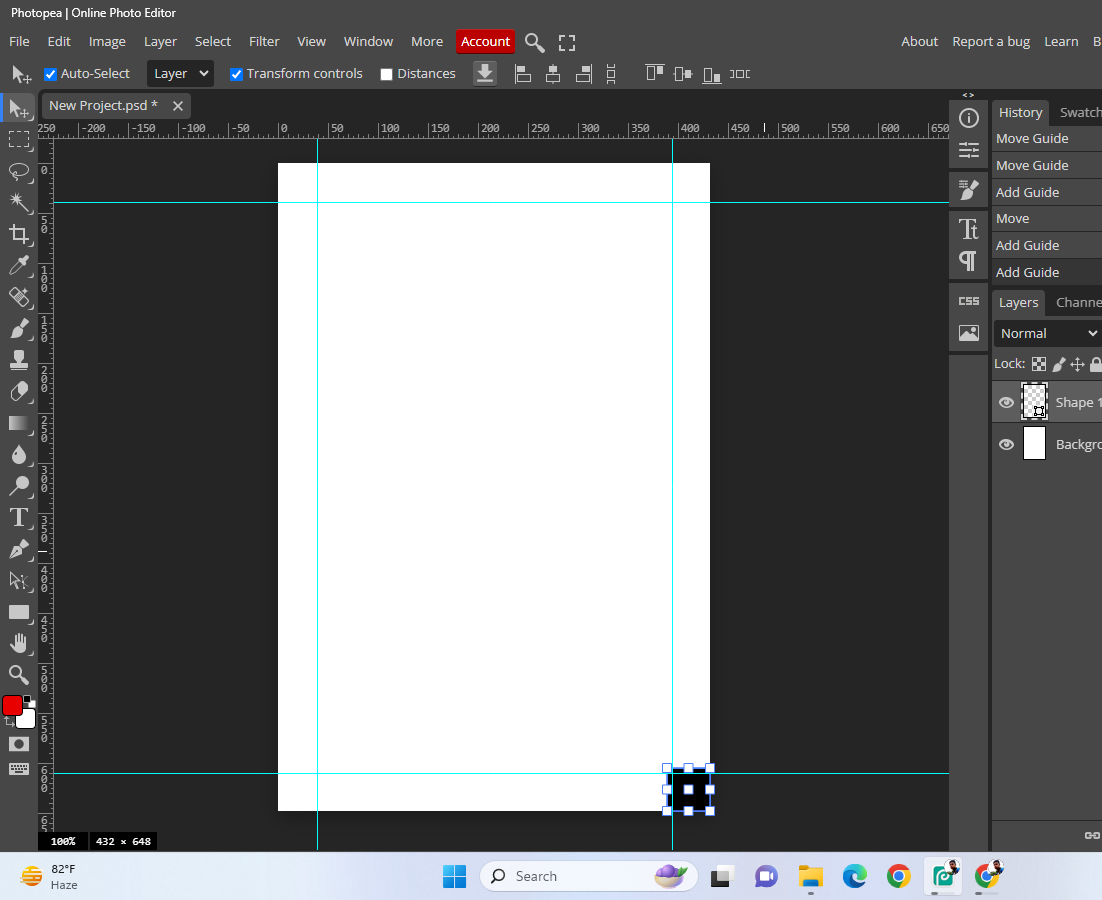1102x900 pixels.
Task: Open the Filter menu
Action: (x=264, y=41)
